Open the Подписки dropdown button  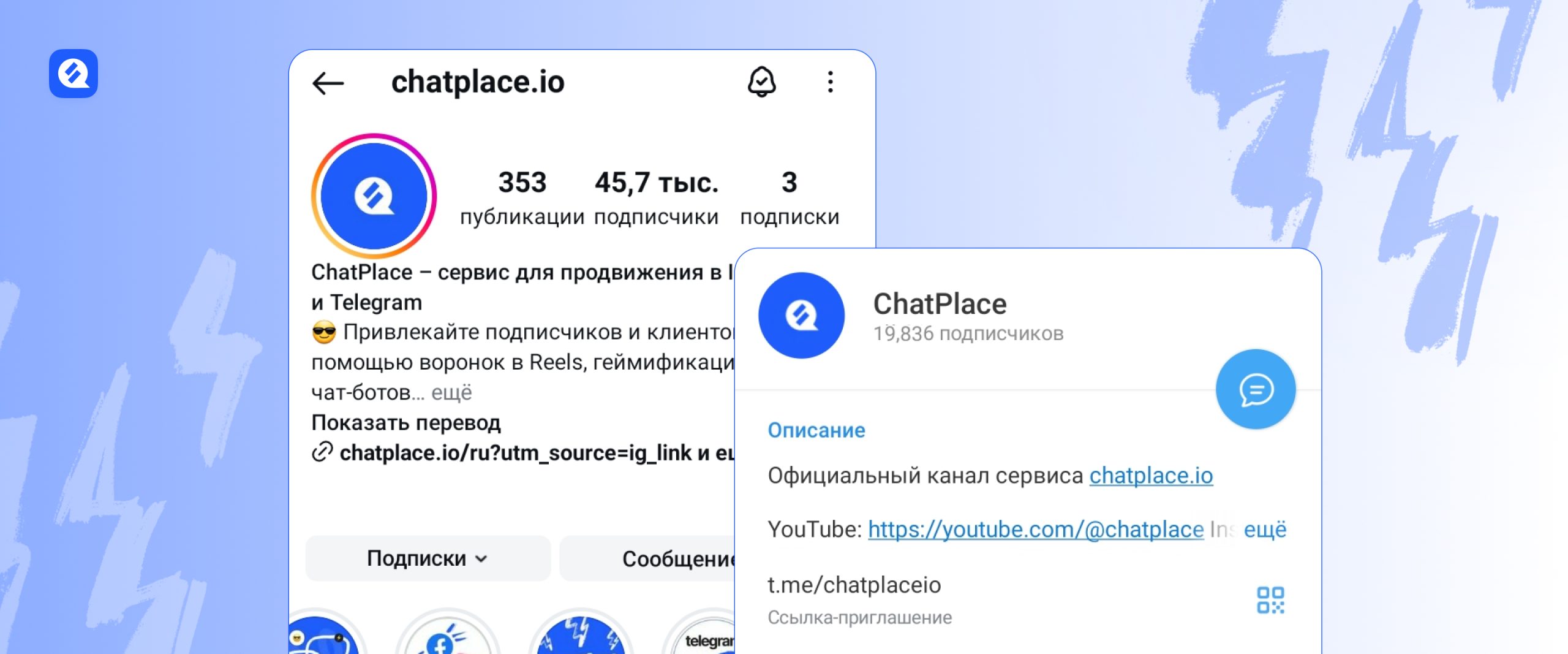[428, 558]
